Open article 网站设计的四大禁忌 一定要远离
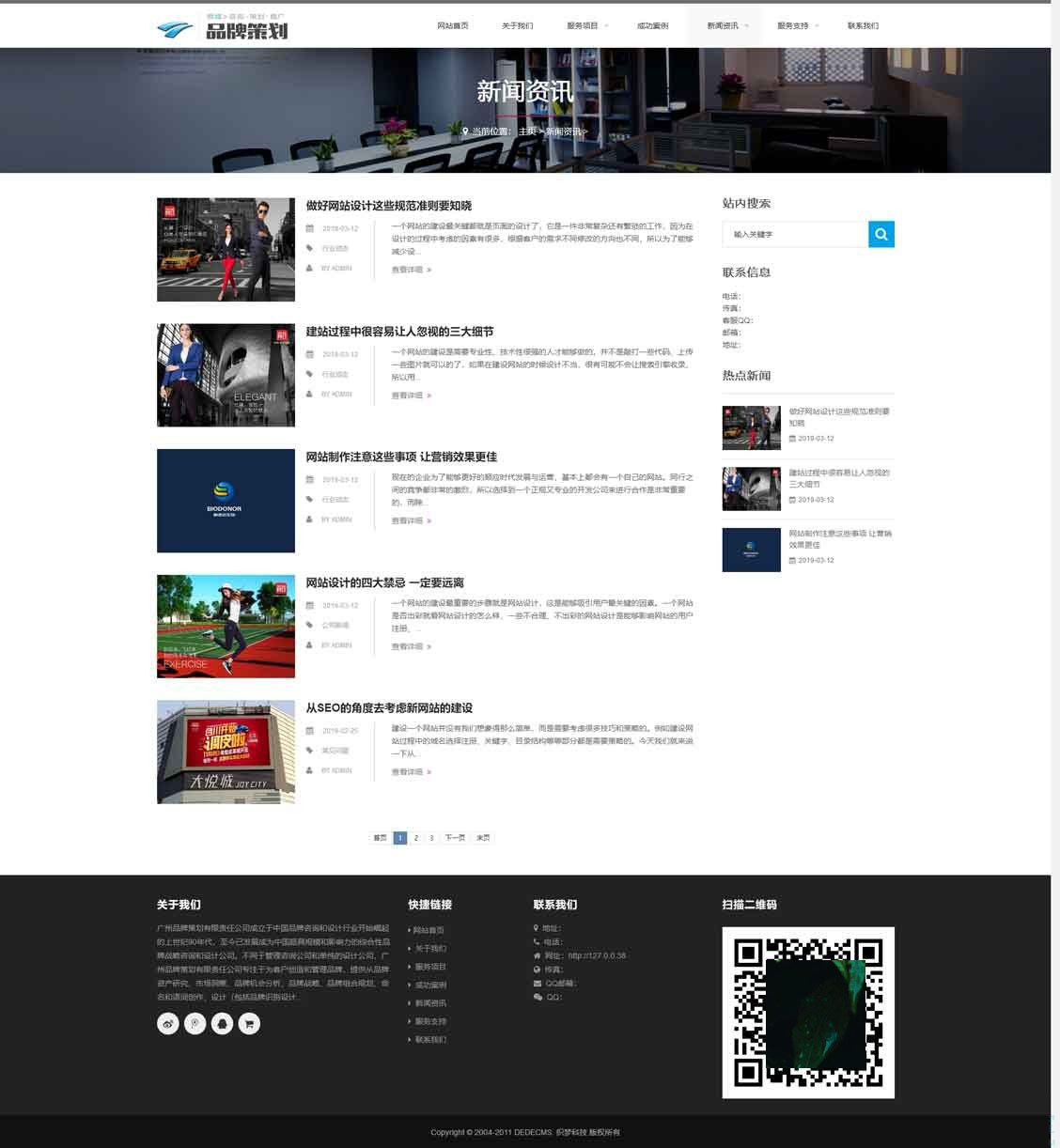This screenshot has height=1148, width=1060. (384, 582)
